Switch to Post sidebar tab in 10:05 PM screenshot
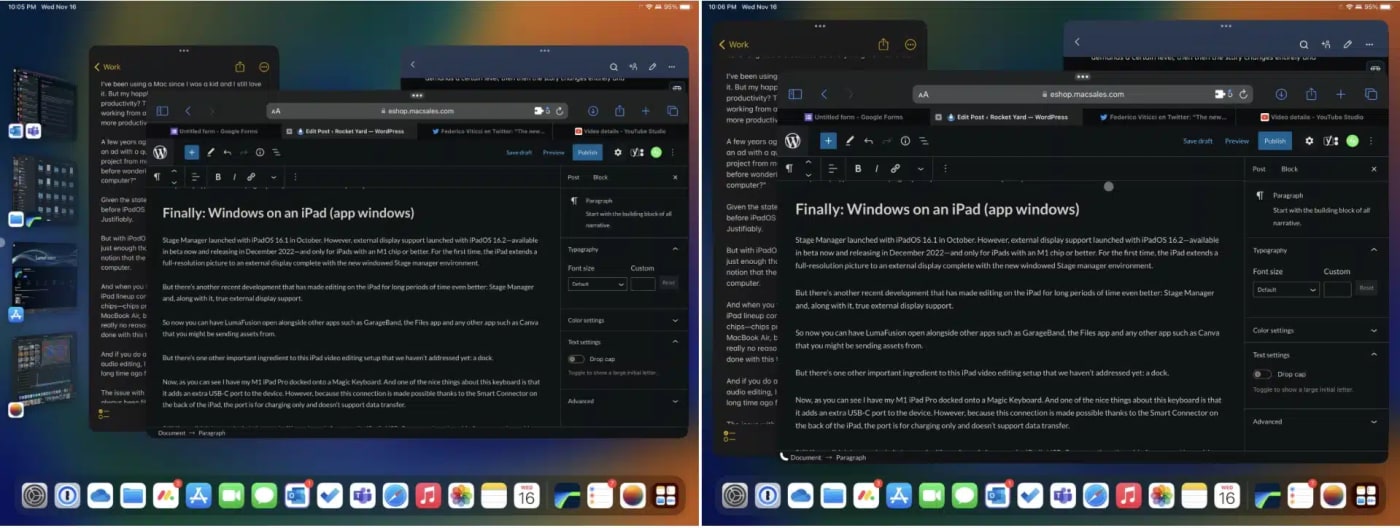1400x528 pixels. 573,177
